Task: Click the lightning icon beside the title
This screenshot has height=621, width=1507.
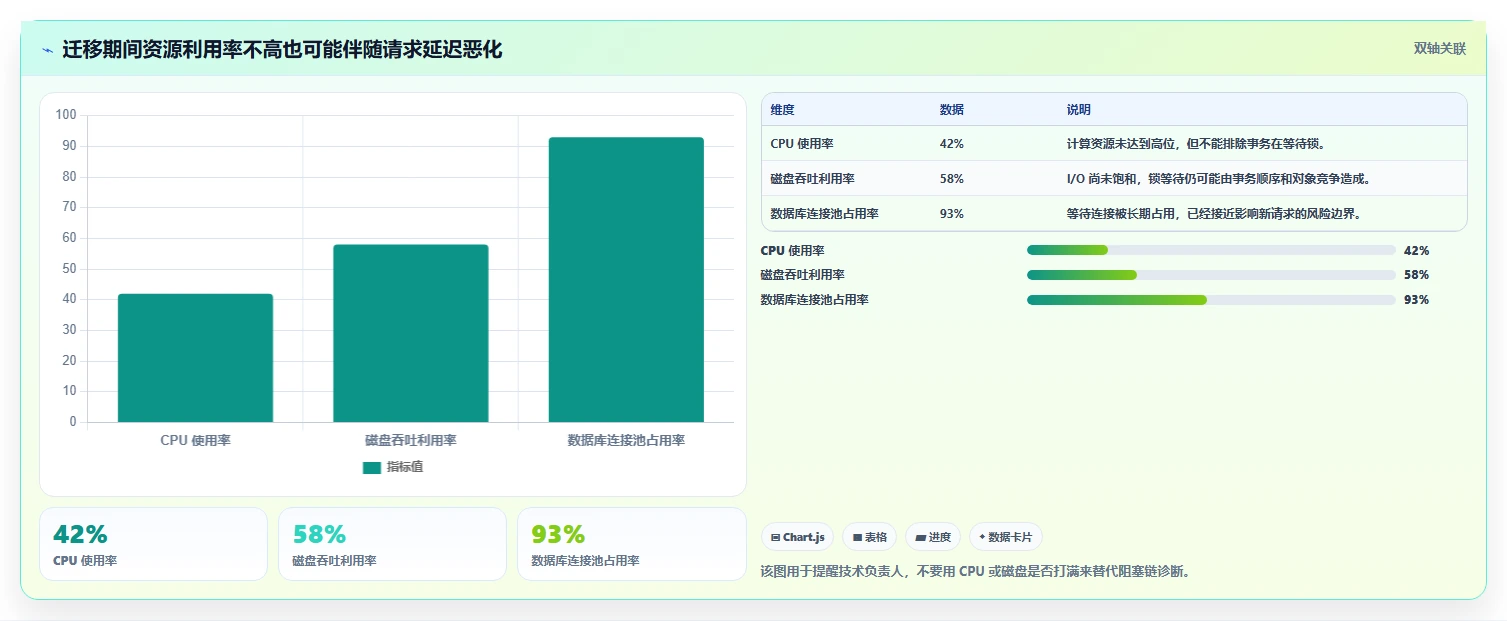Action: point(47,50)
